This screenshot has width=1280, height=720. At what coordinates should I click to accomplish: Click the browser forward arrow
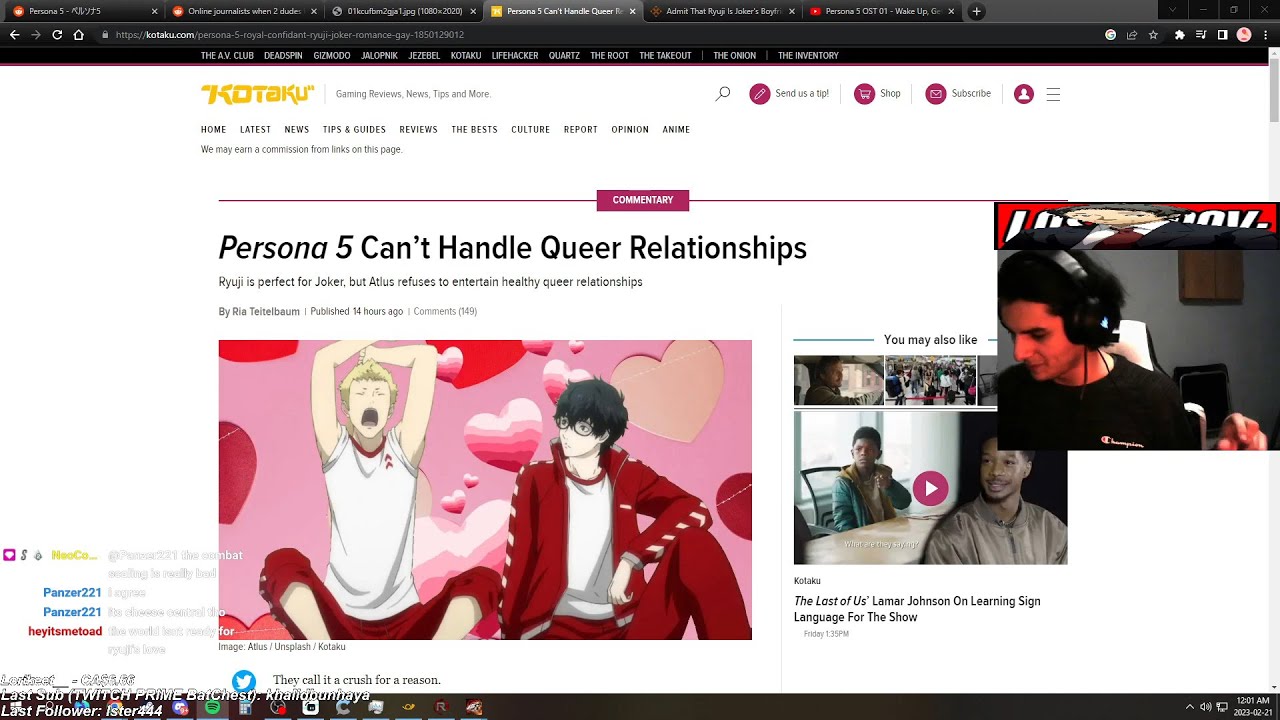click(36, 34)
